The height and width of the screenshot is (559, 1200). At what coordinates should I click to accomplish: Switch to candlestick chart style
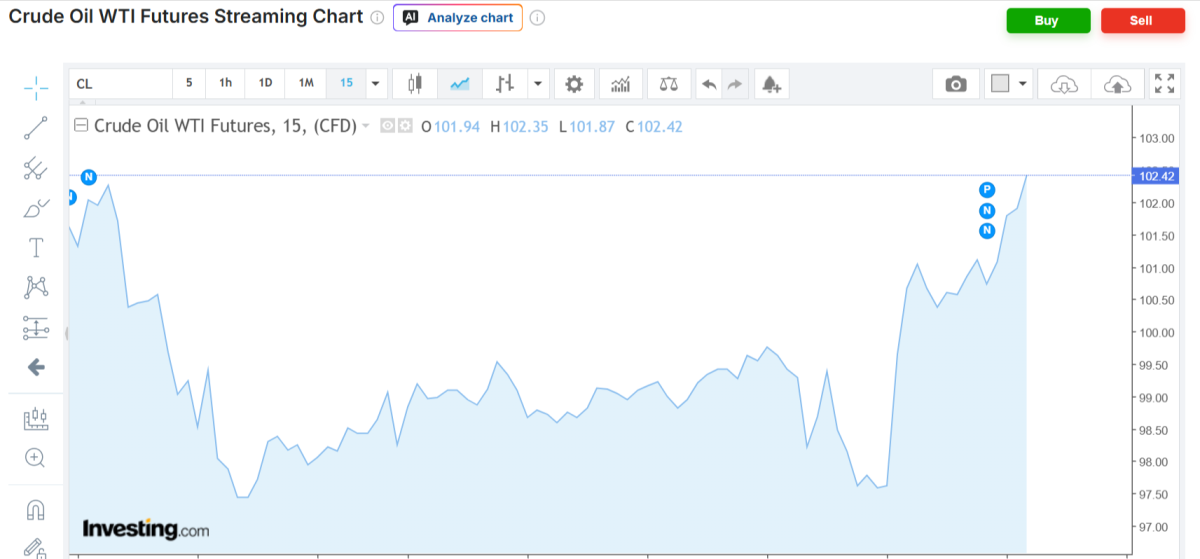click(x=416, y=84)
